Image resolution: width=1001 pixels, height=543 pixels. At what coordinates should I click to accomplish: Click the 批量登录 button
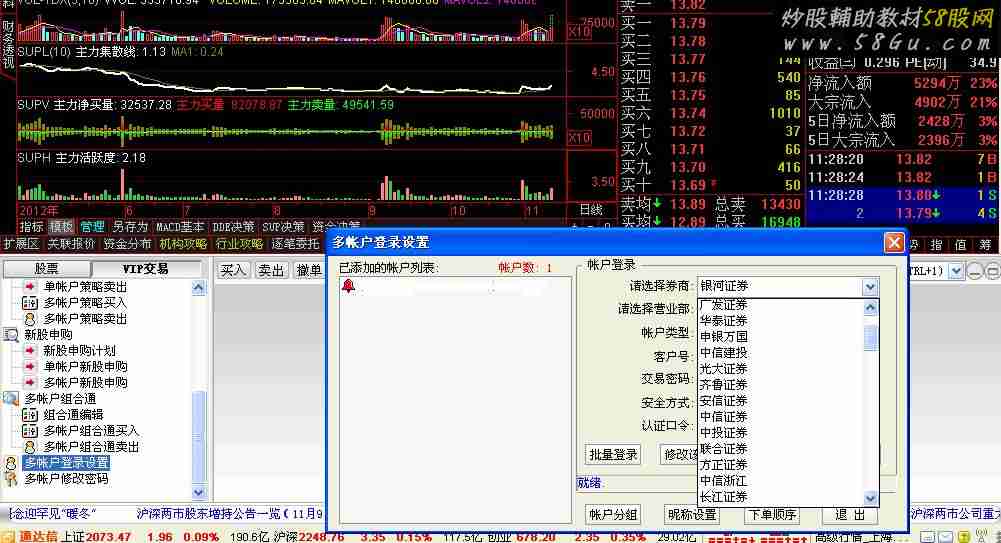pos(613,454)
